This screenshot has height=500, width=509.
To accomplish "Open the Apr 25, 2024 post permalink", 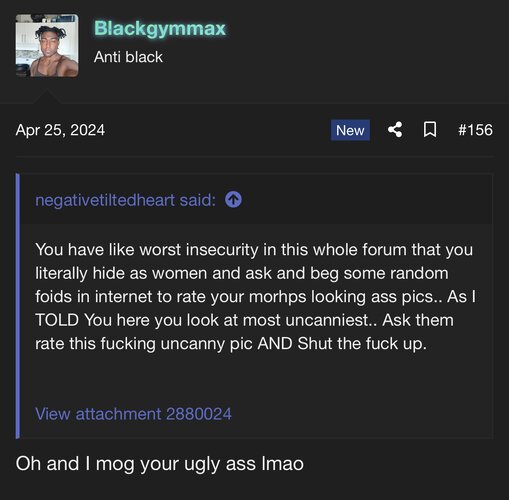I will point(60,130).
